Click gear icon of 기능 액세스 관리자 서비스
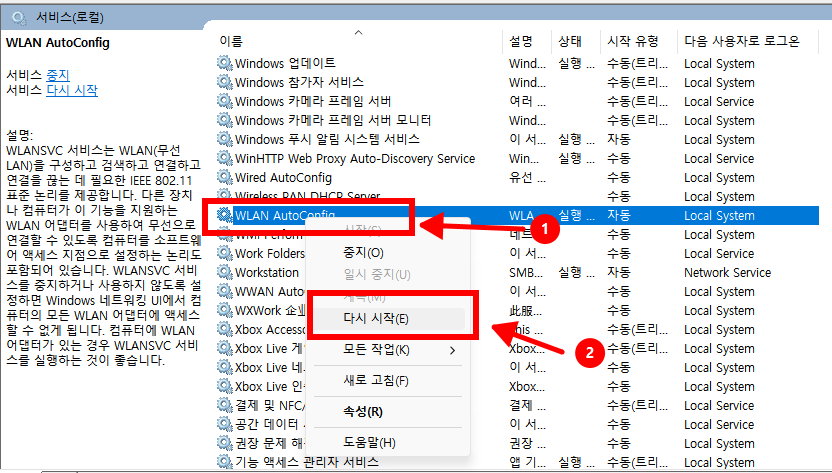832x473 pixels. [x=225, y=462]
